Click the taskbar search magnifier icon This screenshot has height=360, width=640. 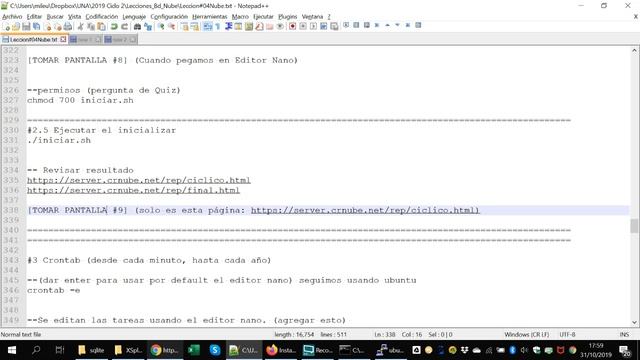36,350
